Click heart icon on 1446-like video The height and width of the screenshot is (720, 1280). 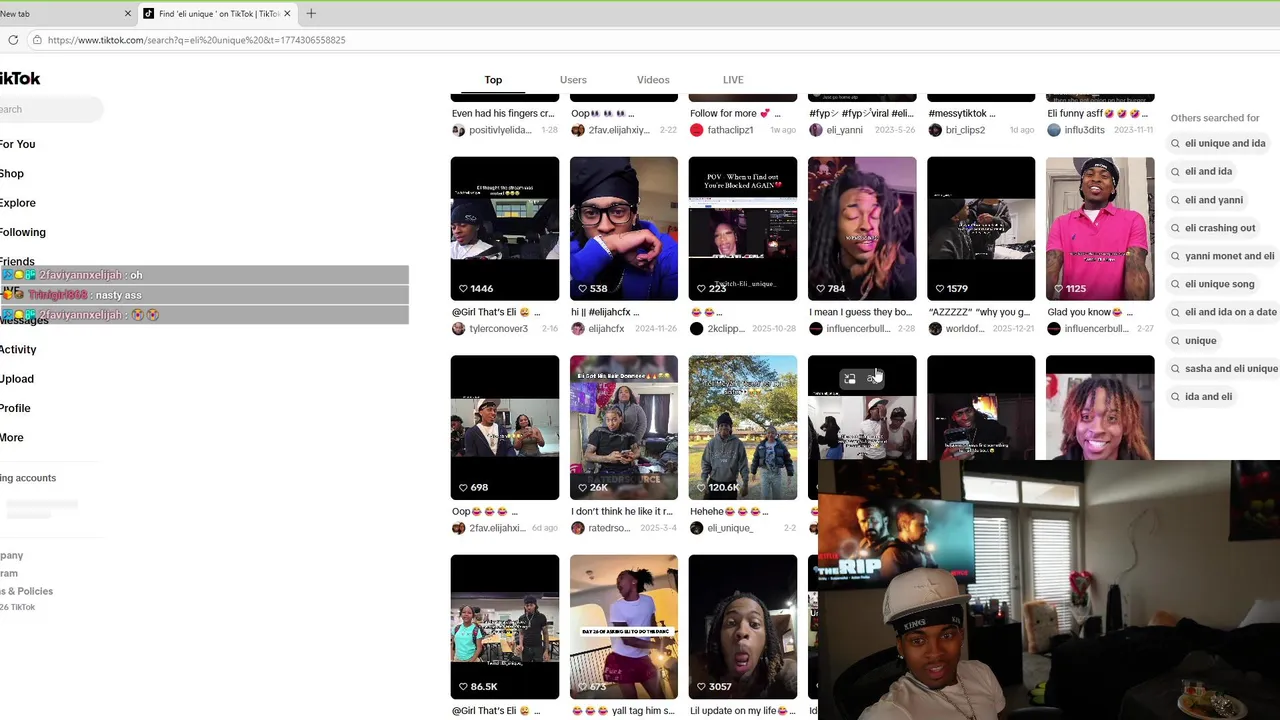[463, 288]
